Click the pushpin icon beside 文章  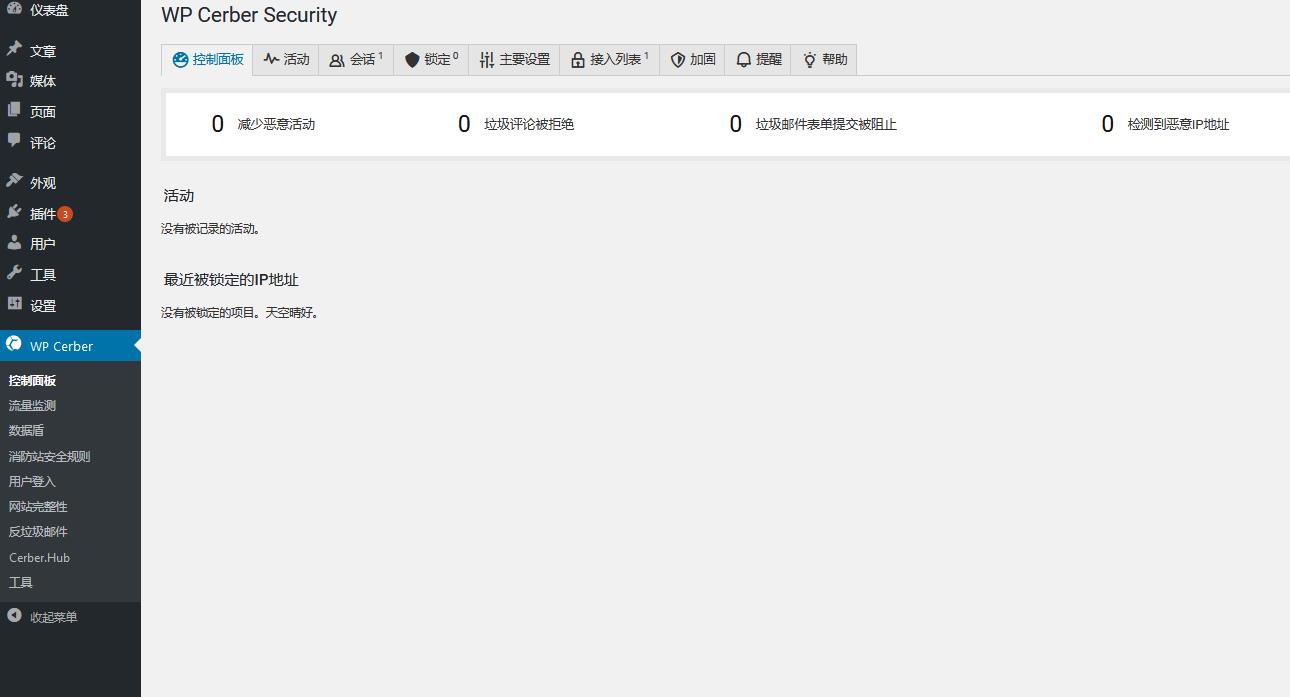coord(14,49)
